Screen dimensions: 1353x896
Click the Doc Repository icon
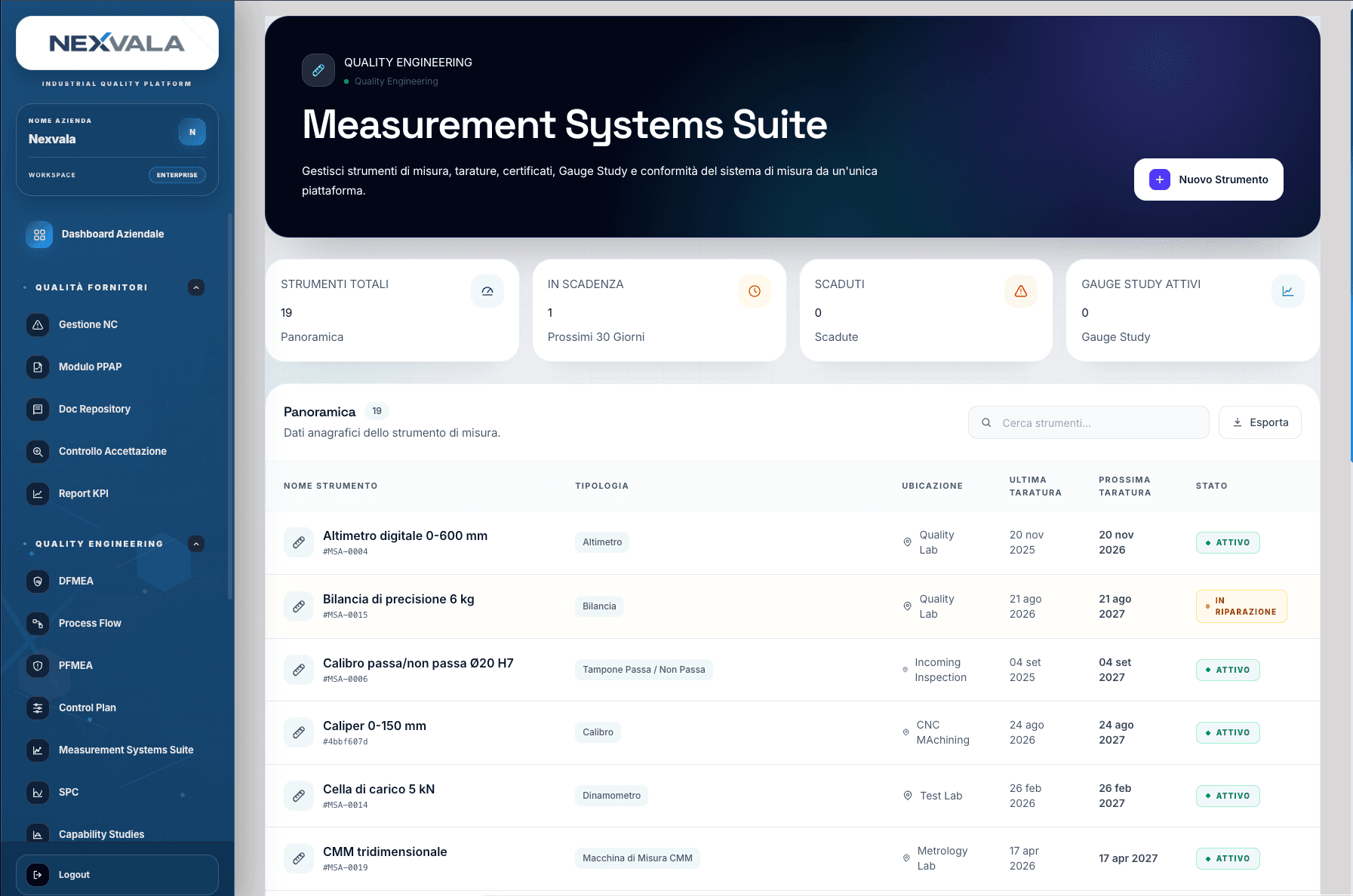[38, 410]
